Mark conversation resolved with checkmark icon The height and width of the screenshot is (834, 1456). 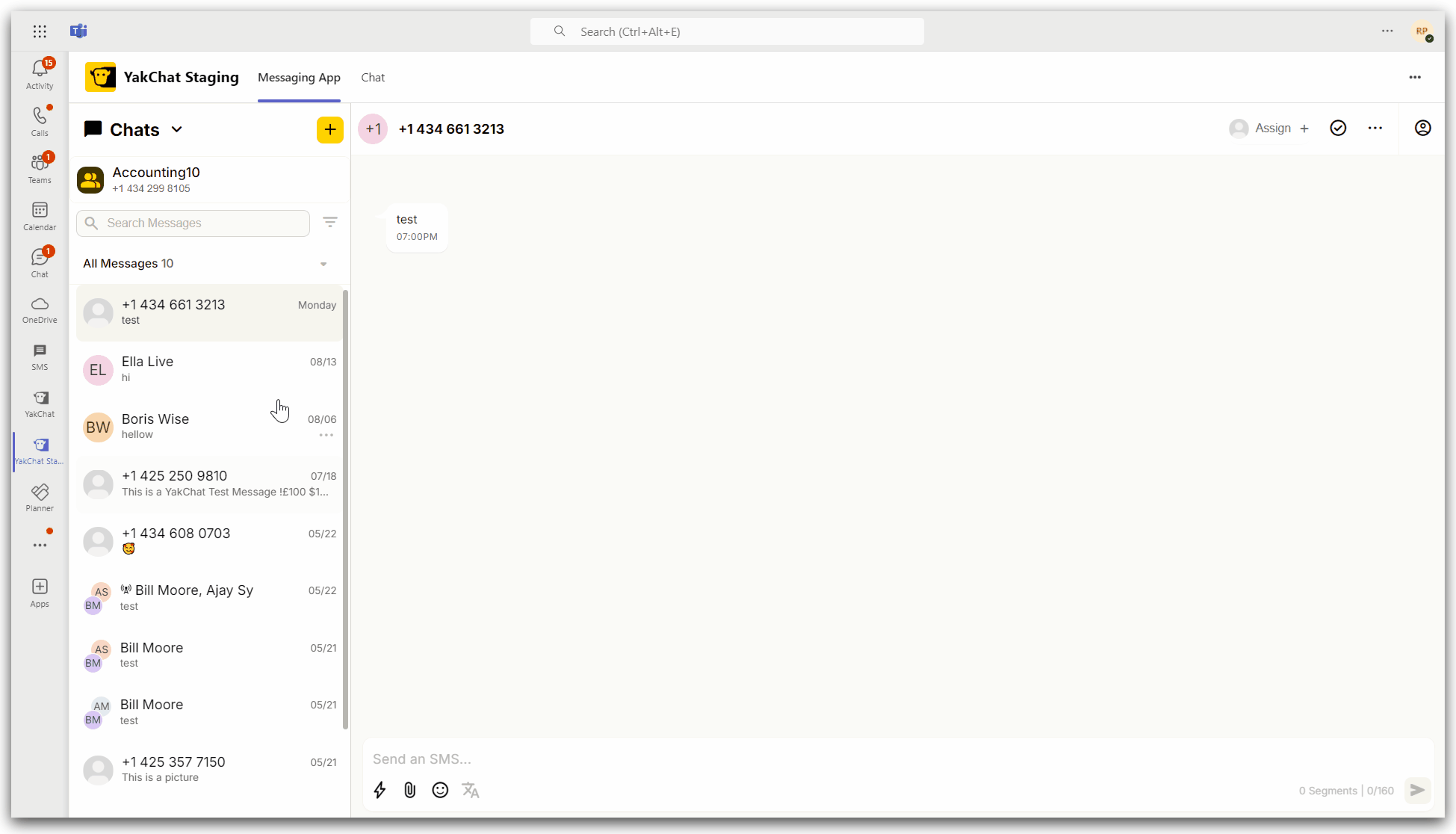click(x=1338, y=129)
